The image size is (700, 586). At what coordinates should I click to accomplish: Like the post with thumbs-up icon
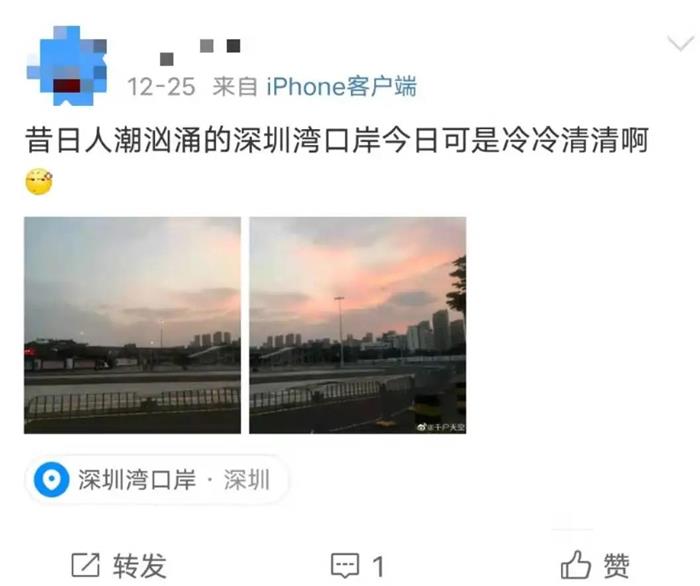[x=576, y=564]
